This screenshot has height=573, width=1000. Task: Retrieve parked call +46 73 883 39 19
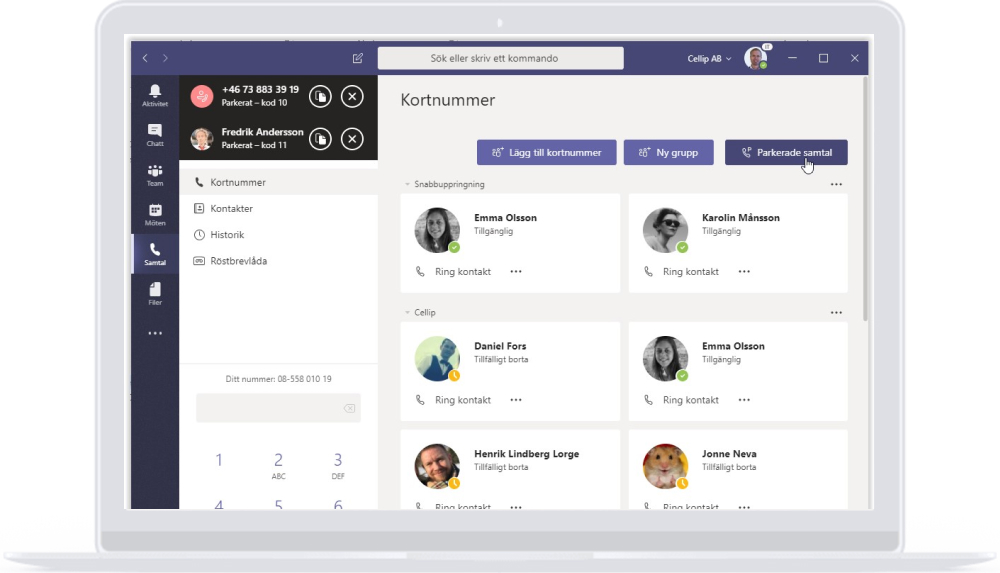[x=320, y=96]
